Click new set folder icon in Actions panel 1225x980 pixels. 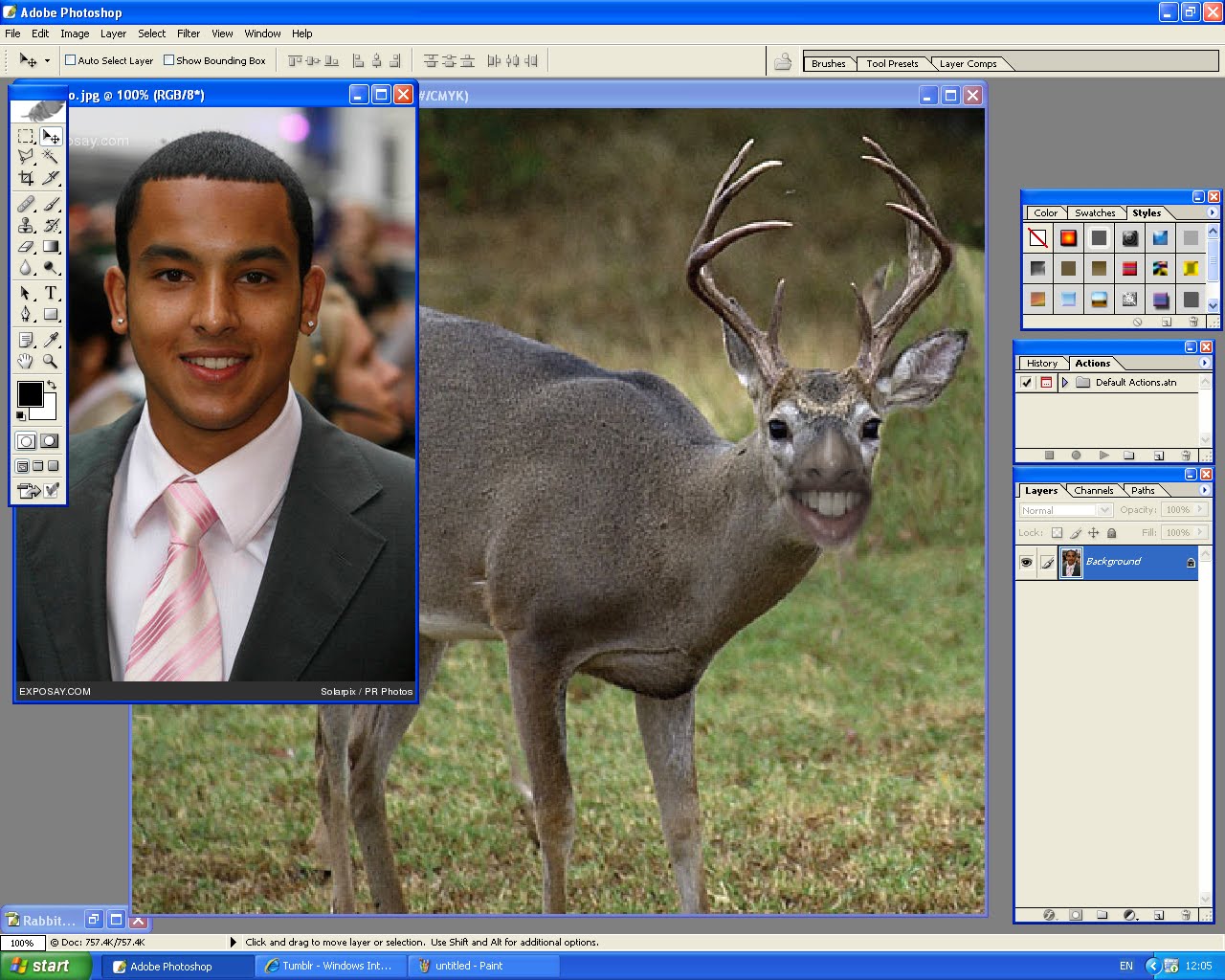tap(1129, 456)
